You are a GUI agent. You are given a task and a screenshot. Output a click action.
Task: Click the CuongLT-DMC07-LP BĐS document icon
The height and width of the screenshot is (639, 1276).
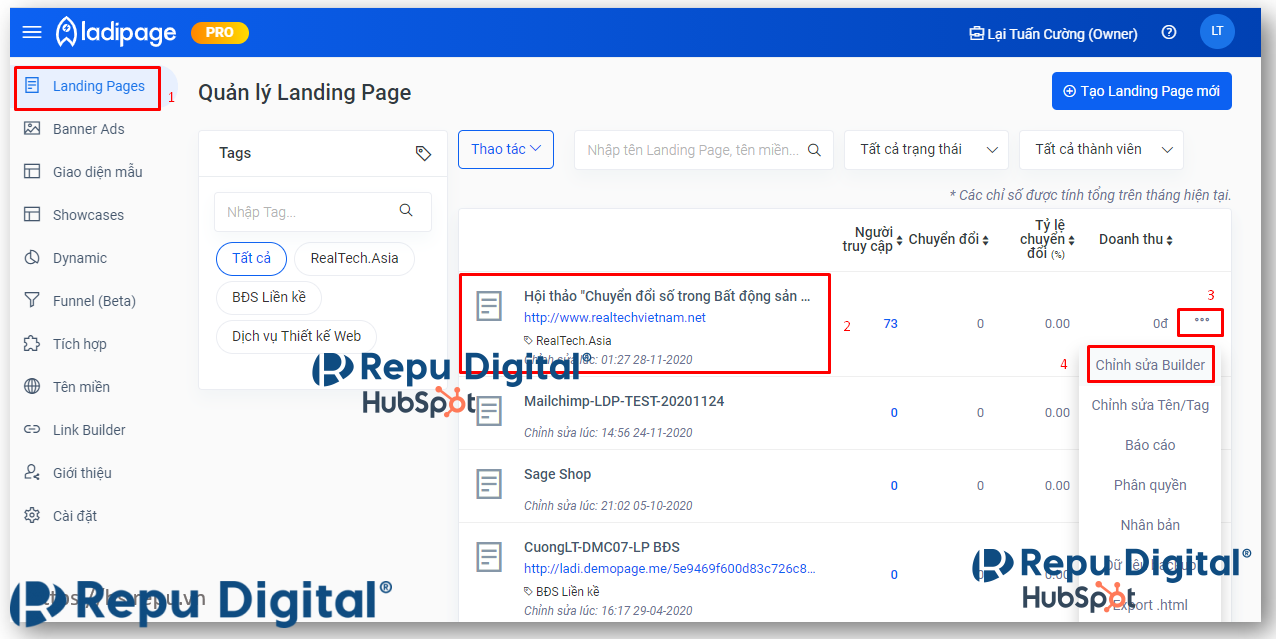489,557
